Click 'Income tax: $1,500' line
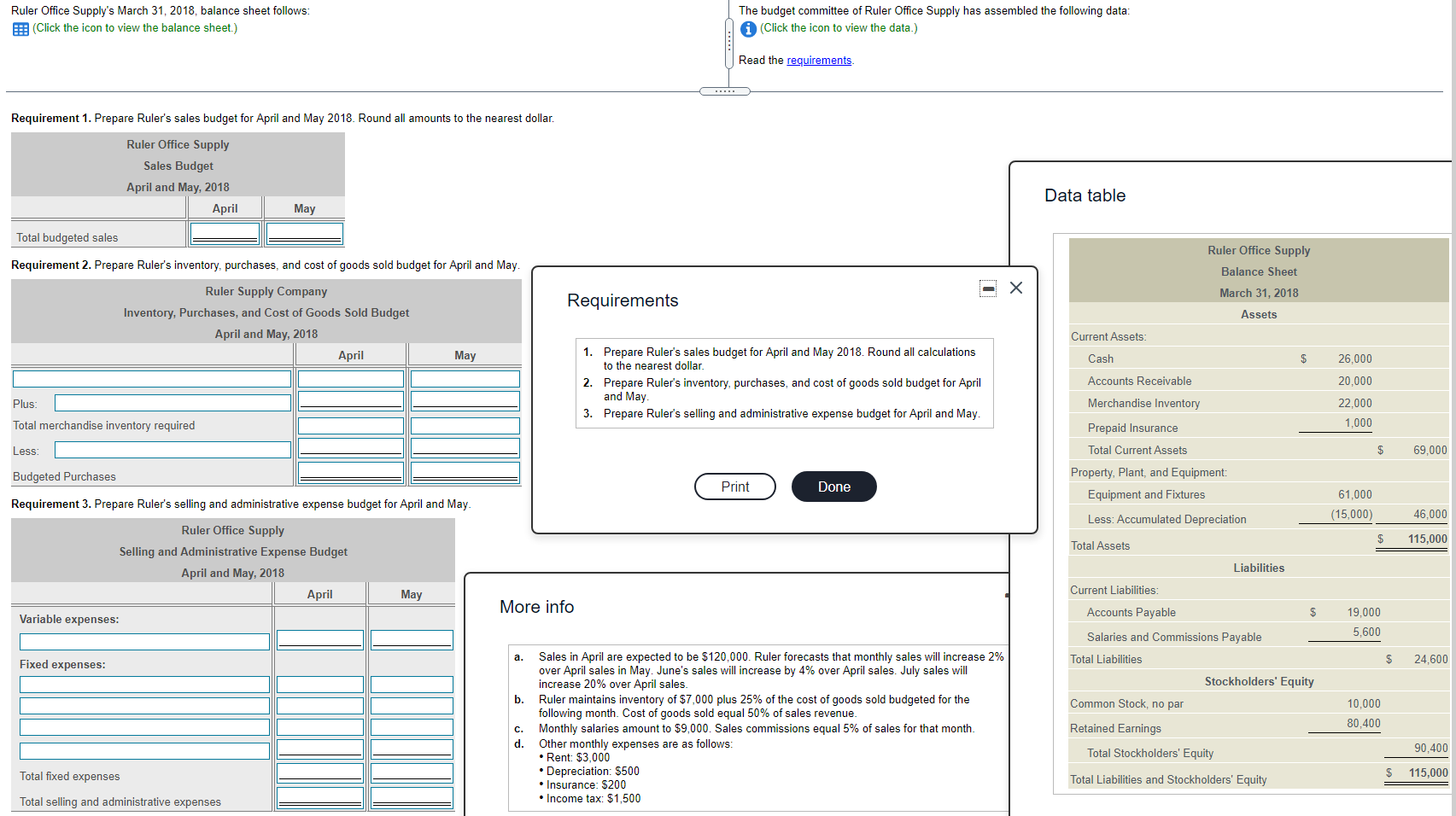This screenshot has width=1456, height=816. click(594, 799)
